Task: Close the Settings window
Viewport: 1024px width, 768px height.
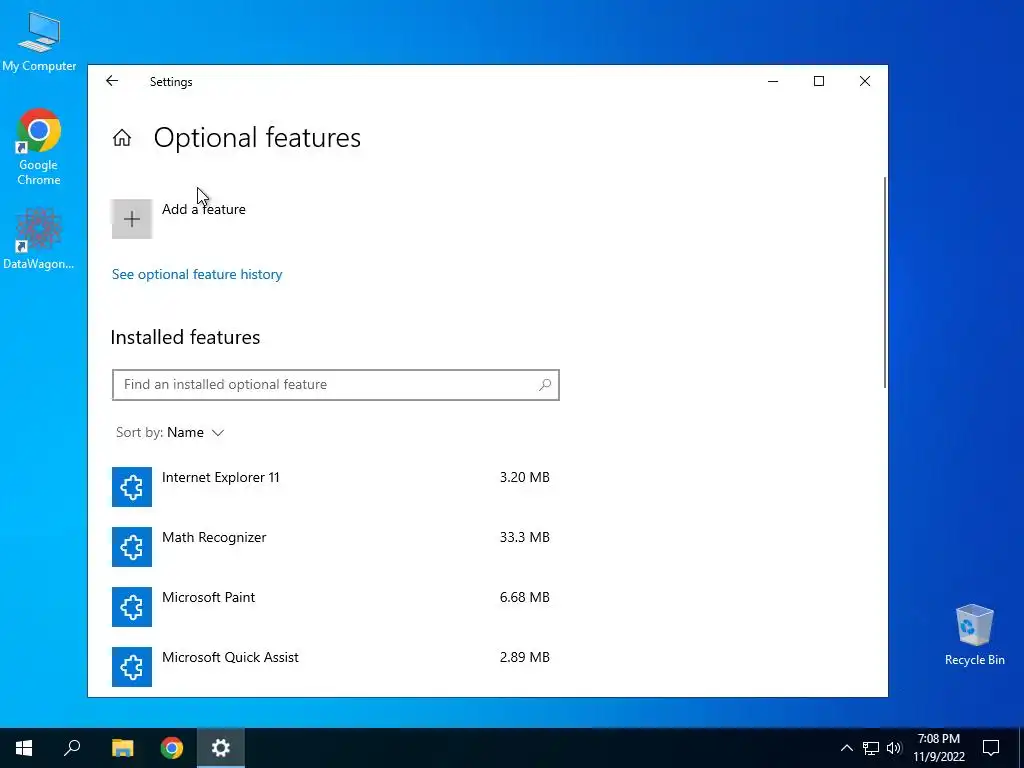Action: click(865, 81)
